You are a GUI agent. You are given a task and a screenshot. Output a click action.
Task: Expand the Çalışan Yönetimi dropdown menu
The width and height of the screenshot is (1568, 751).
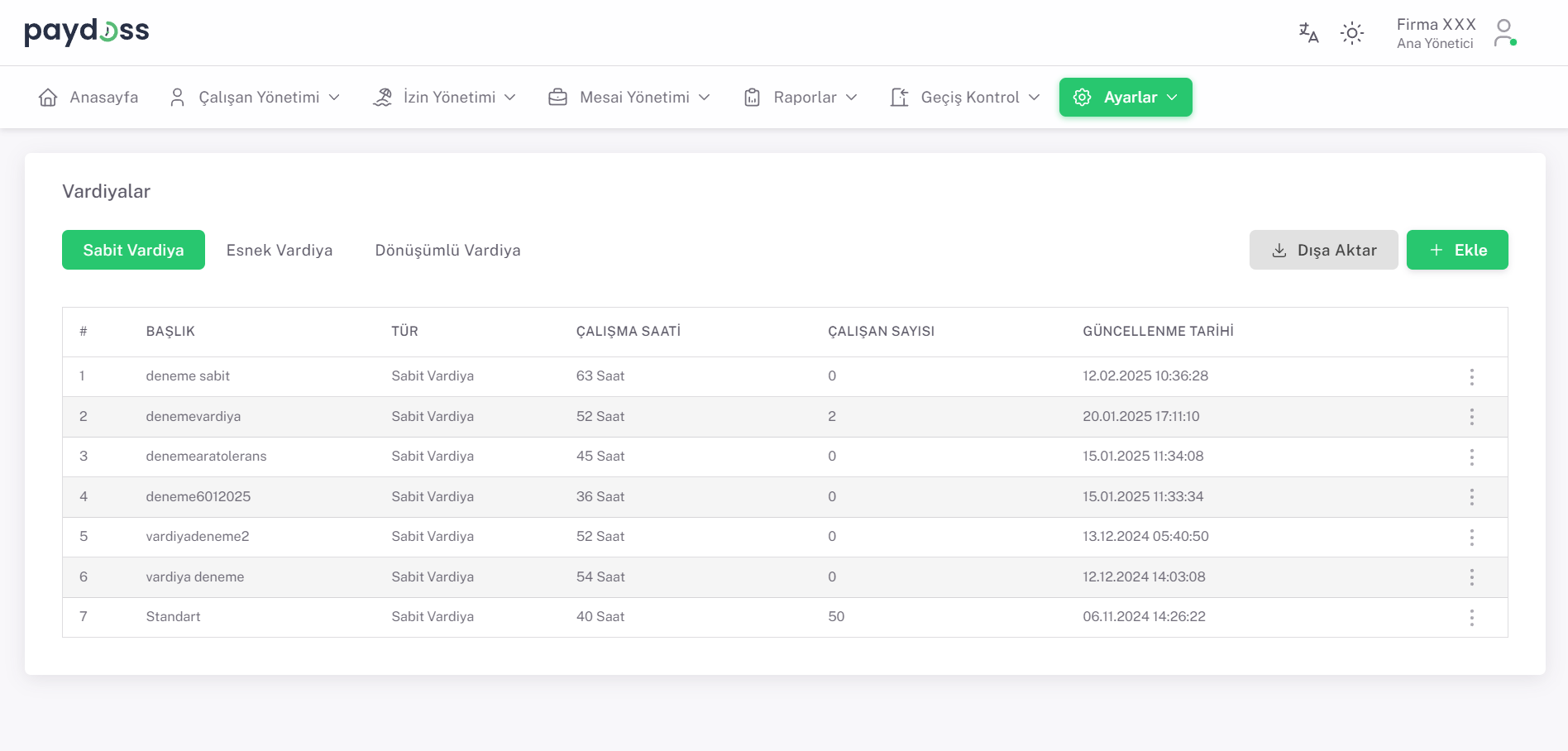[255, 98]
